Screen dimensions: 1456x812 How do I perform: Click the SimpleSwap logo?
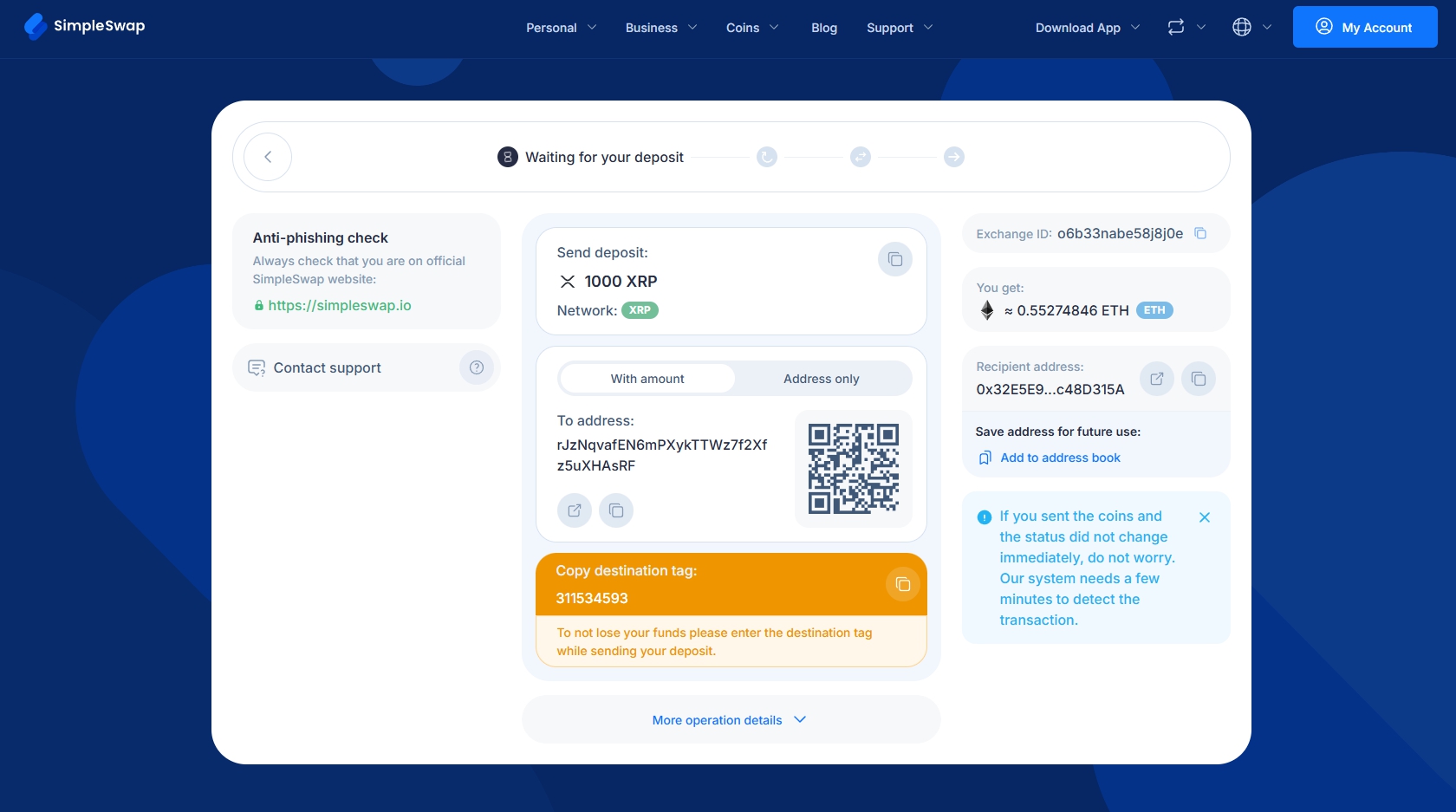tap(84, 27)
